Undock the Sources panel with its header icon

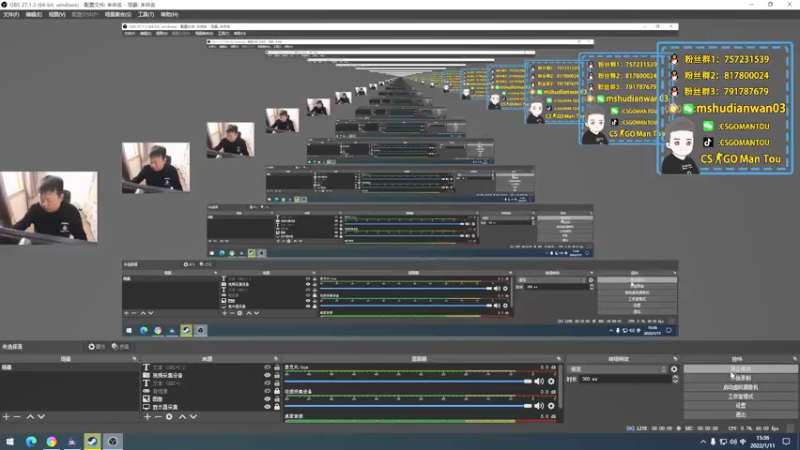276,359
